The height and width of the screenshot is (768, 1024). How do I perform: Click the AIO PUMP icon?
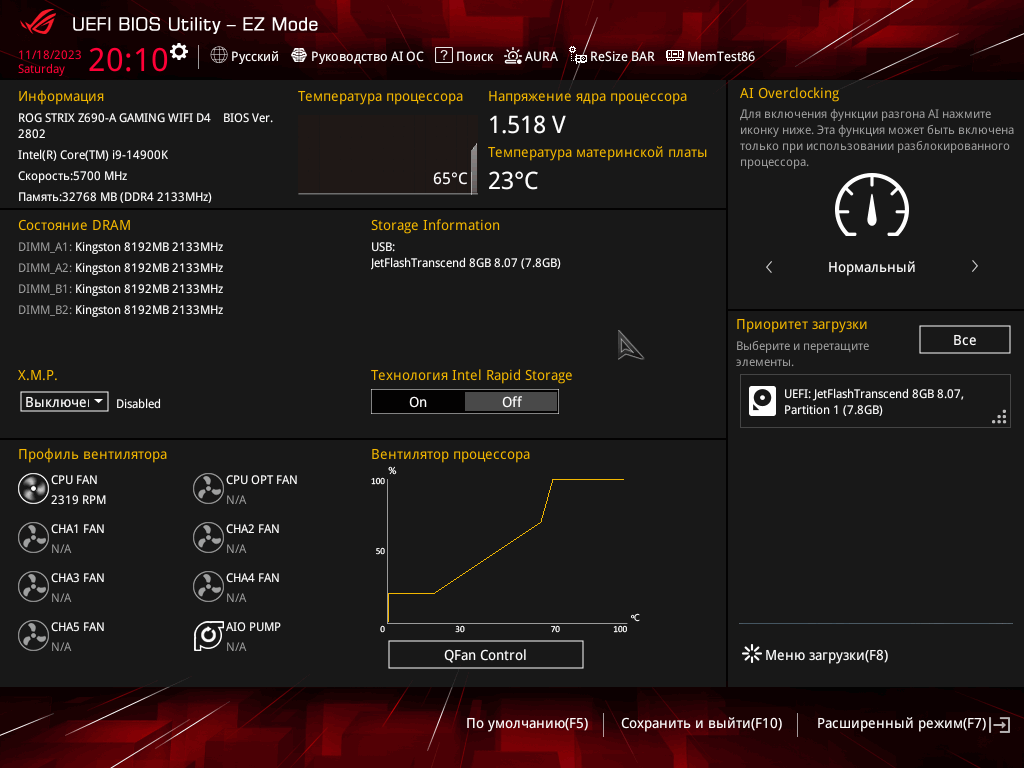pos(208,636)
